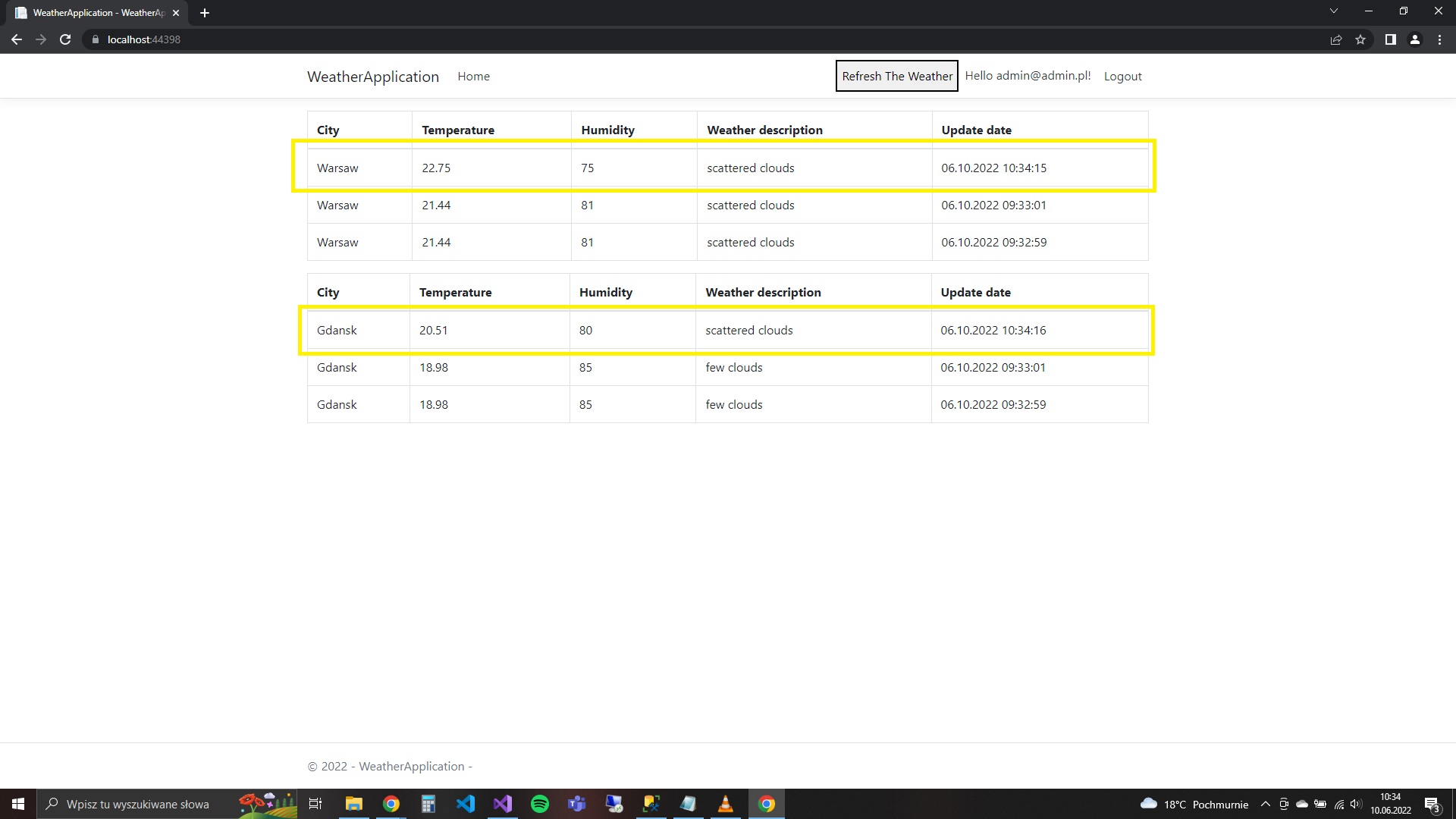Open the Home navigation link
The image size is (1456, 819).
(x=473, y=77)
